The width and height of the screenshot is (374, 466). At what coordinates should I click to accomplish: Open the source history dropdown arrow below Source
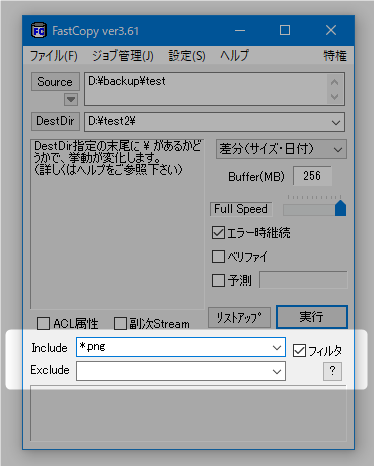tap(71, 99)
